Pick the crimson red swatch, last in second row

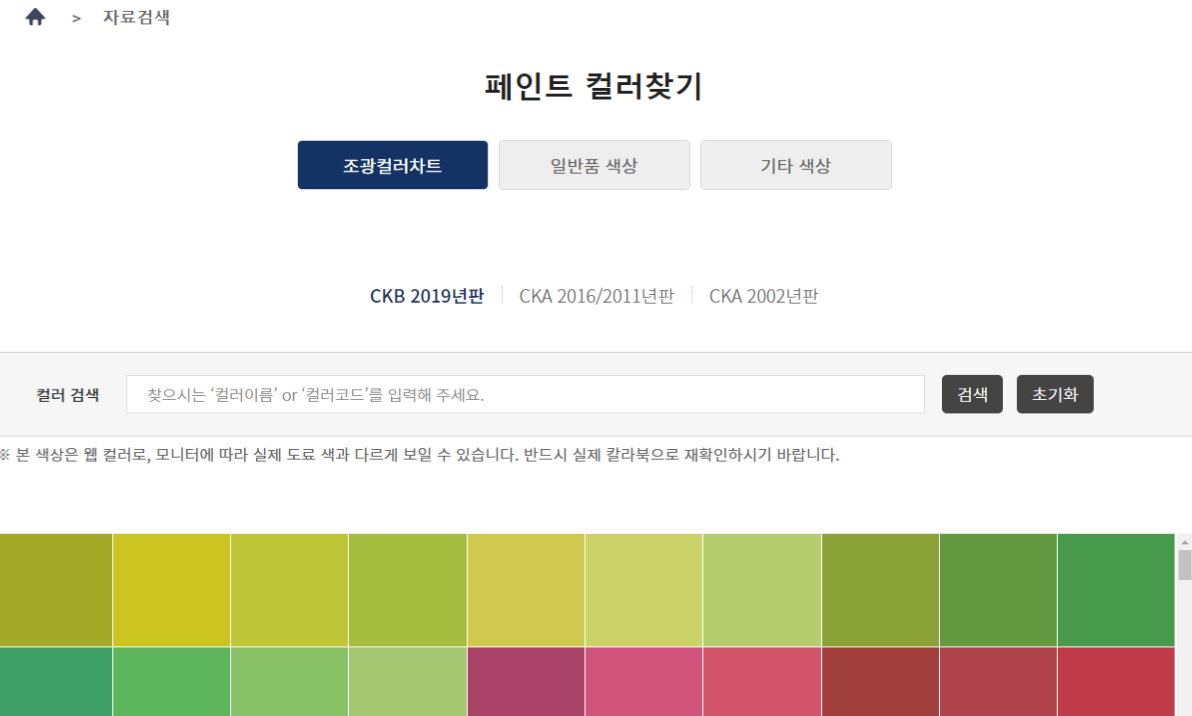[x=1116, y=682]
